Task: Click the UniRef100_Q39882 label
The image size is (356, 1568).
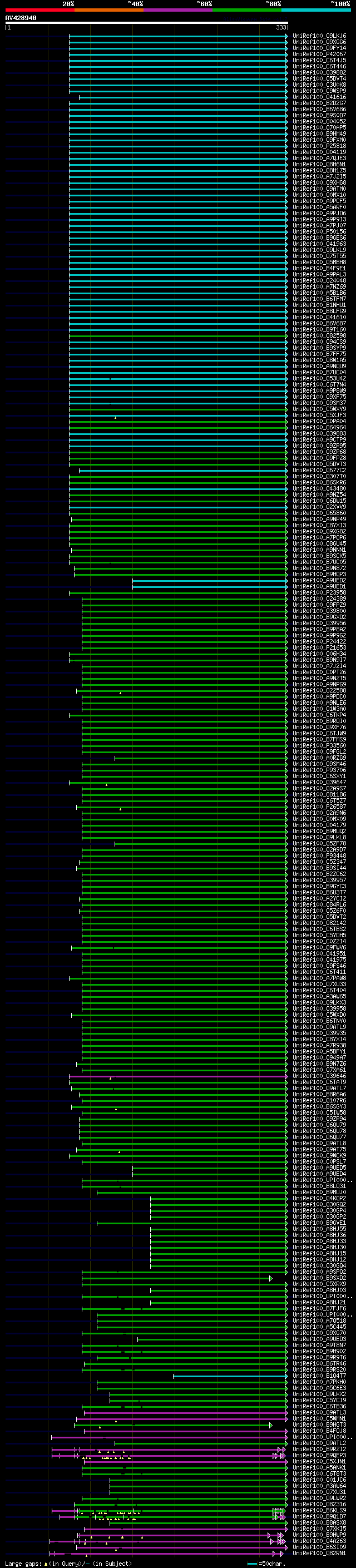Action: 319,72
